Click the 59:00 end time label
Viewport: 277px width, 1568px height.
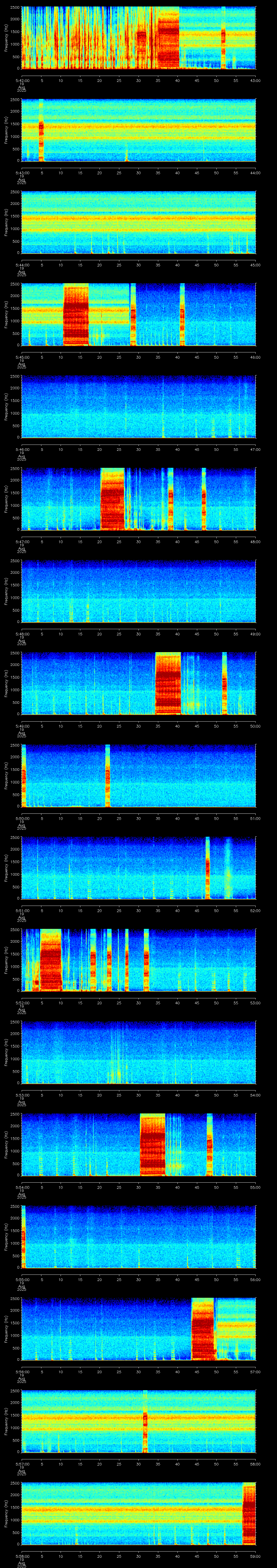click(x=255, y=1556)
